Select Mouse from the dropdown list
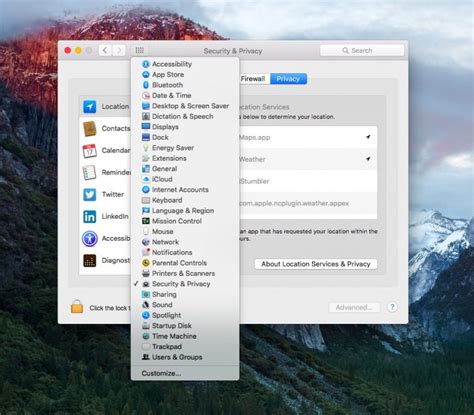The image size is (474, 415). click(x=185, y=231)
